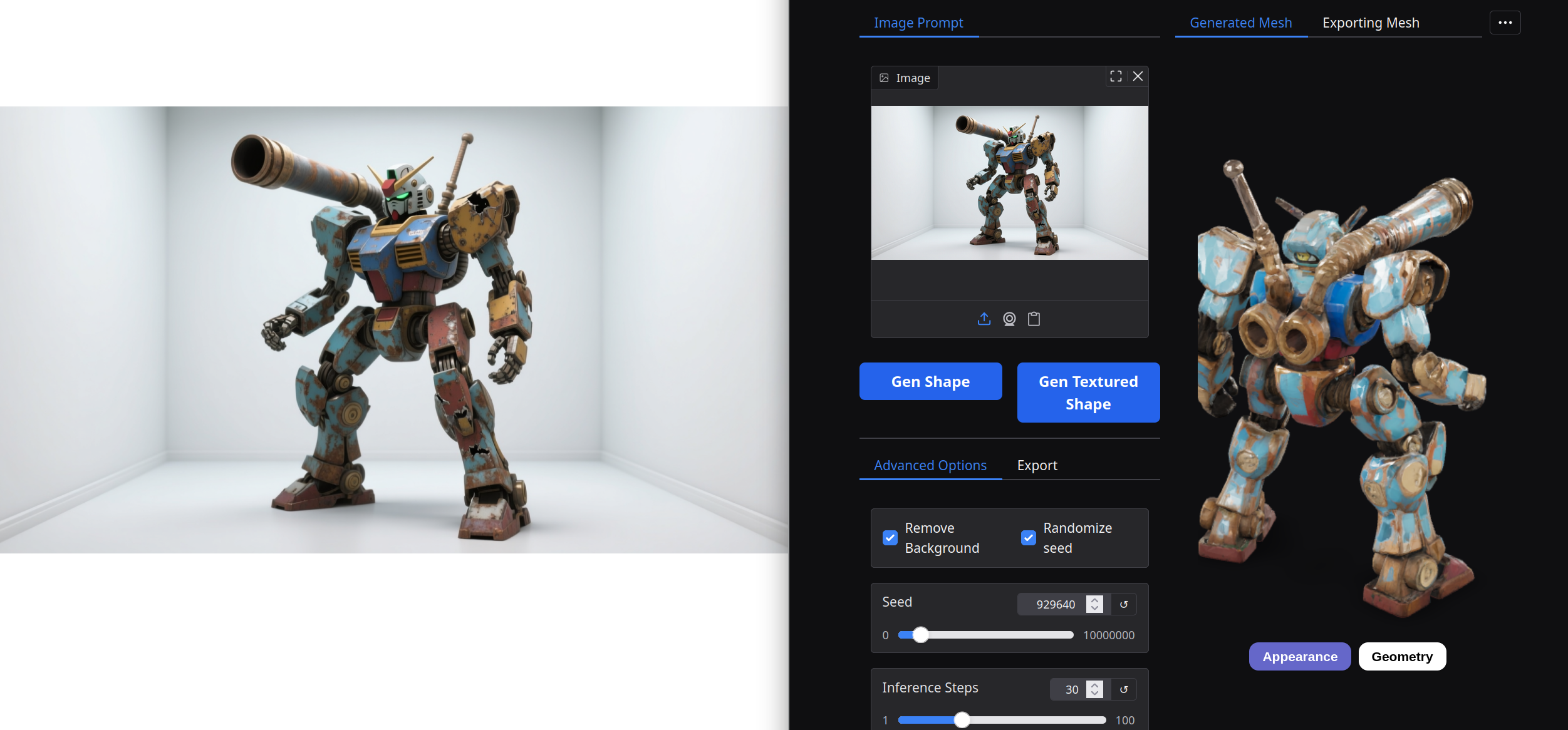The width and height of the screenshot is (1568, 730).
Task: Click the paste from clipboard icon
Action: (x=1034, y=319)
